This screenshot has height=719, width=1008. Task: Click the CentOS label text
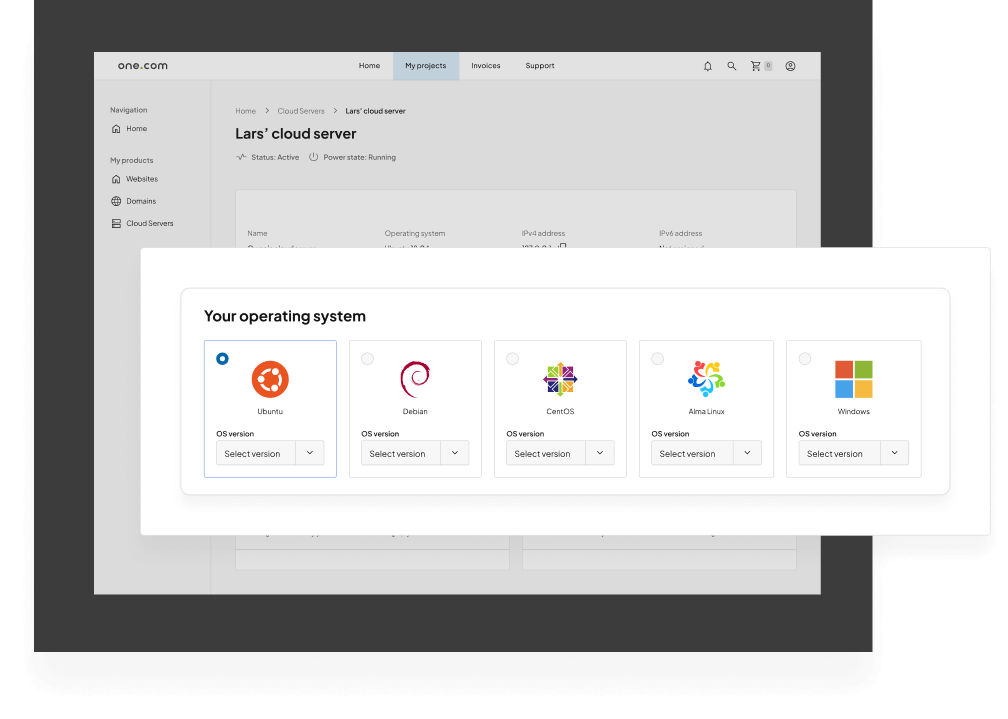pyautogui.click(x=560, y=412)
